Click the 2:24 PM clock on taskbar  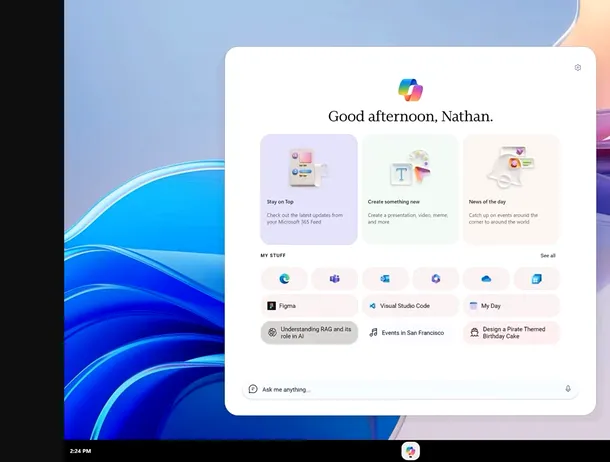point(81,451)
